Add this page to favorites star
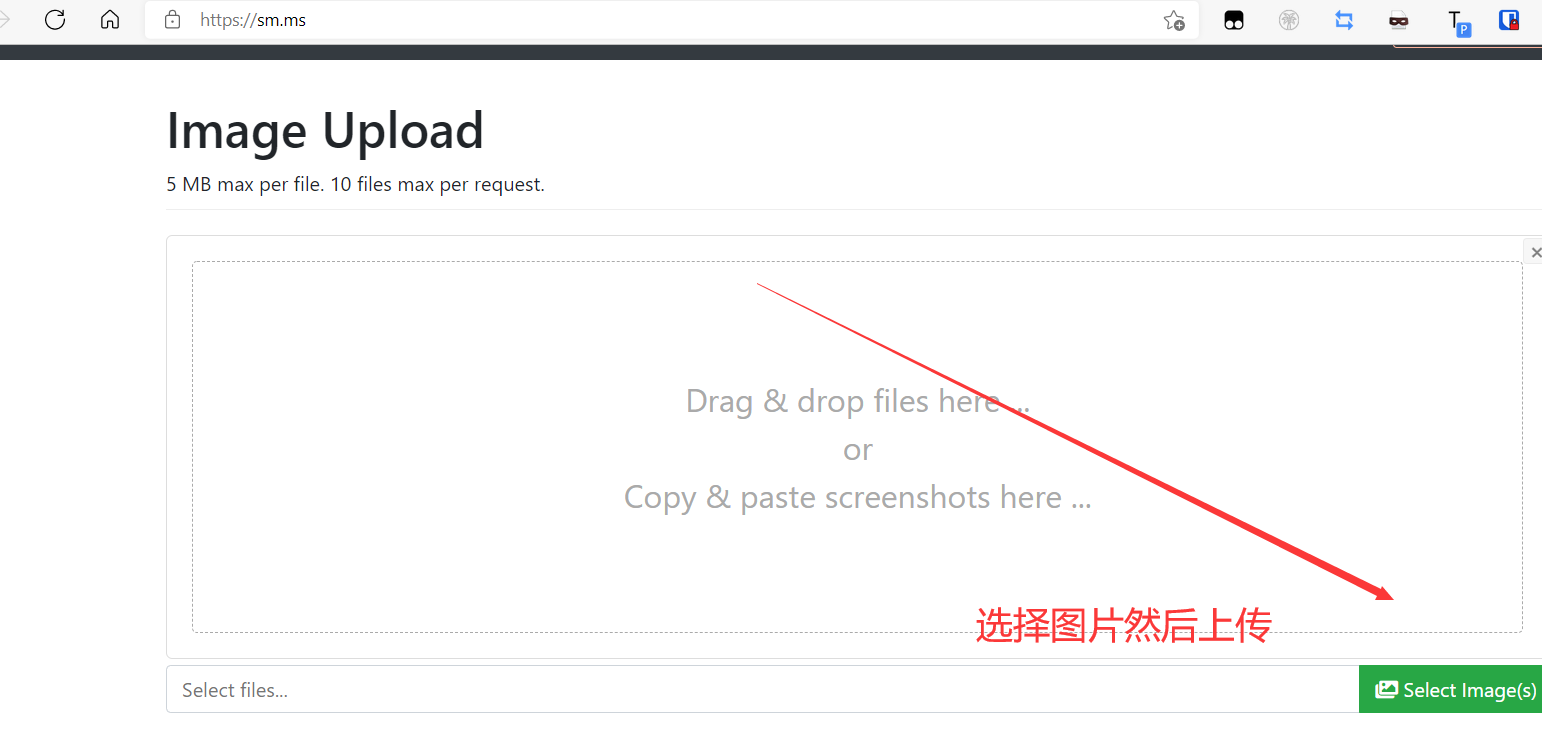Screen dimensions: 1542x735 [x=1174, y=20]
